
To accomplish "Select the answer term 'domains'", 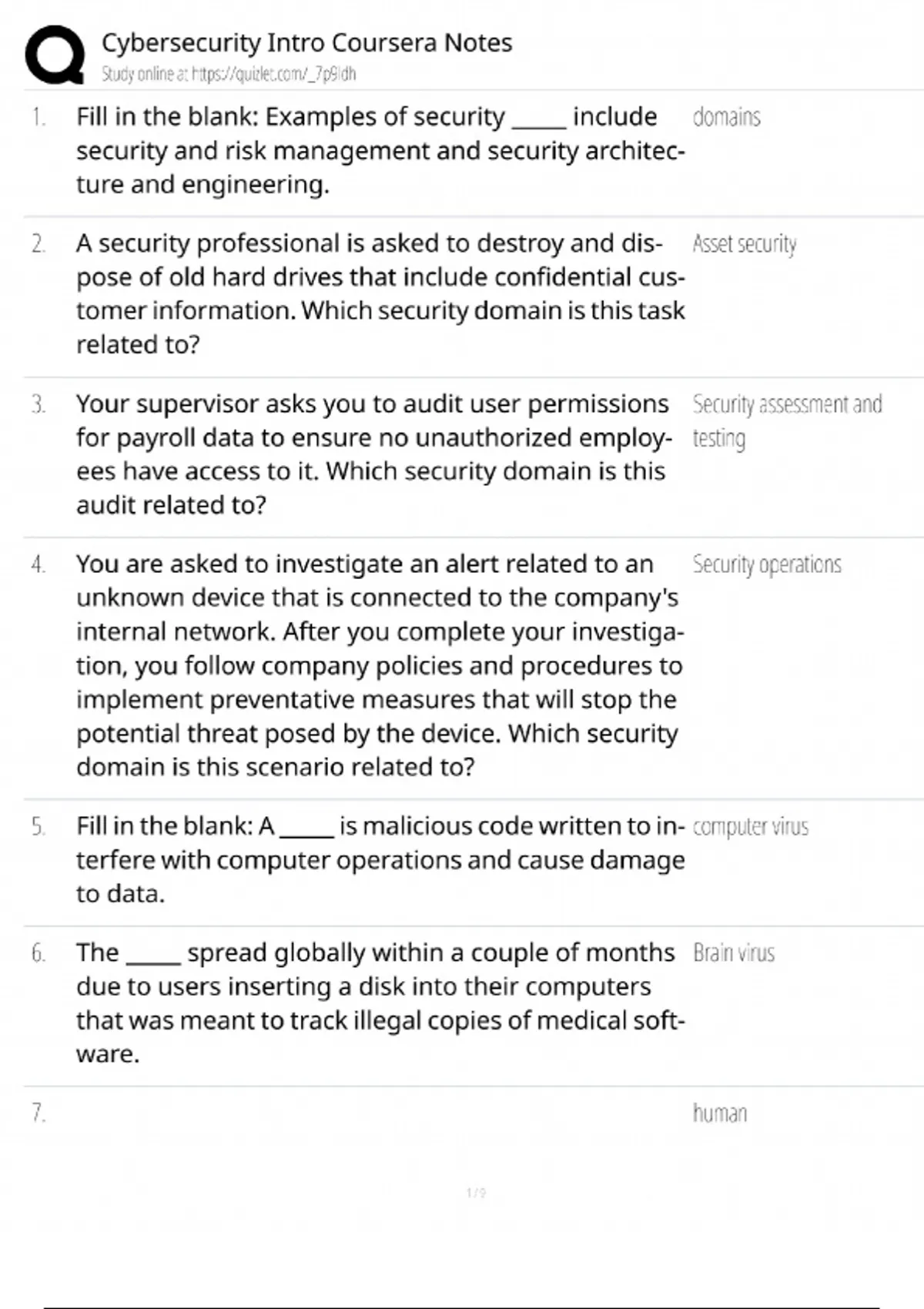I will click(726, 117).
